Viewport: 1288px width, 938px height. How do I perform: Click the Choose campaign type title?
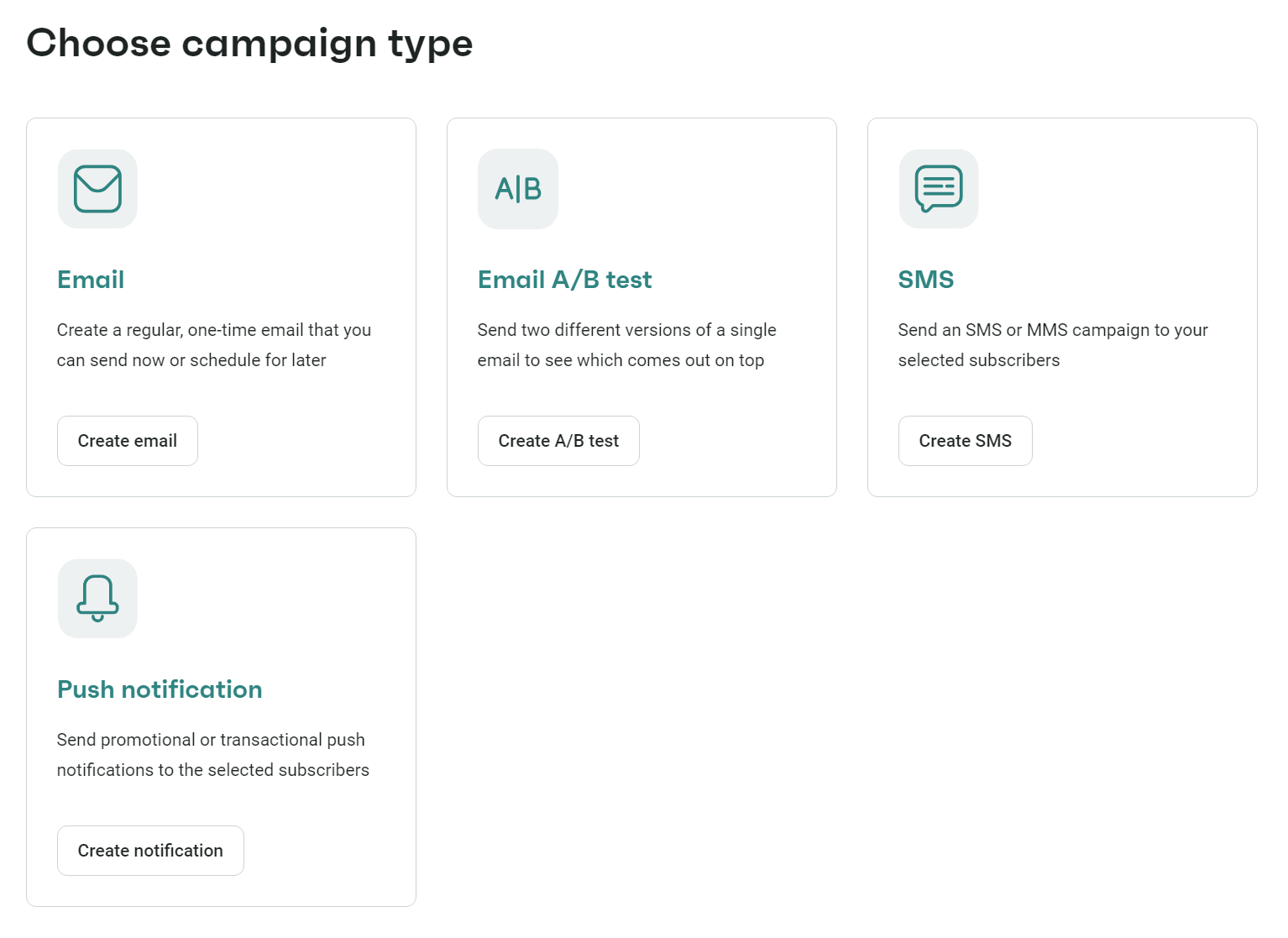coord(250,43)
